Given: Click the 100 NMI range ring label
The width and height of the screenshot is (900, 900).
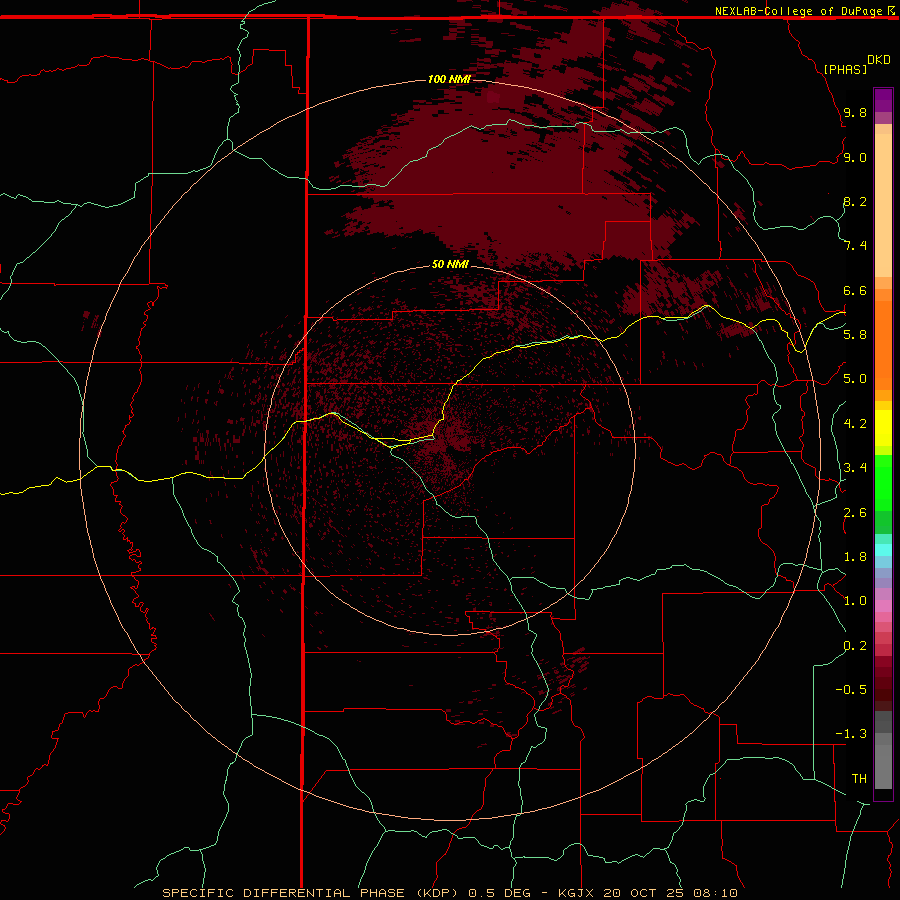Looking at the screenshot, I should [449, 79].
